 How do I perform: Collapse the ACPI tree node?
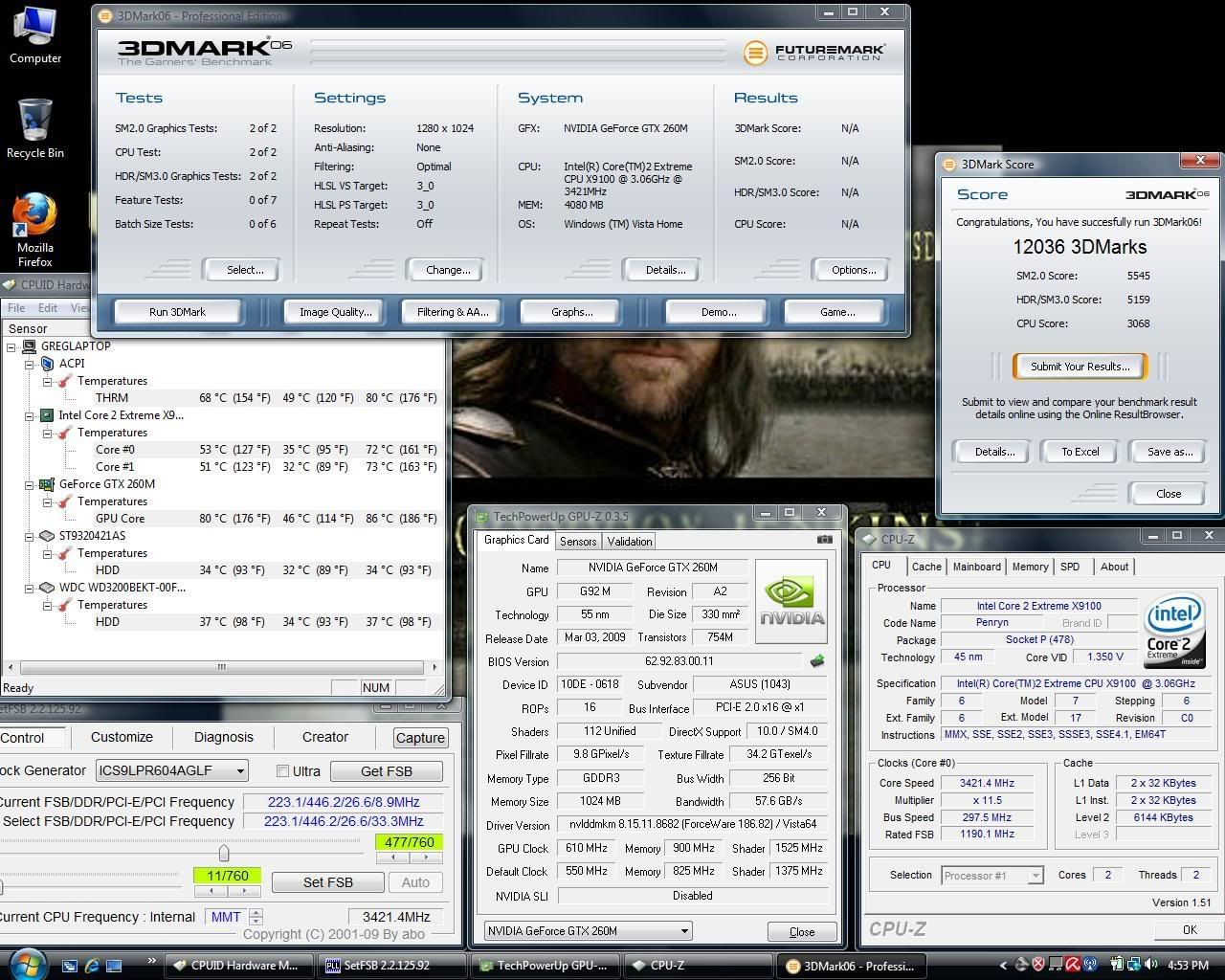click(x=30, y=364)
